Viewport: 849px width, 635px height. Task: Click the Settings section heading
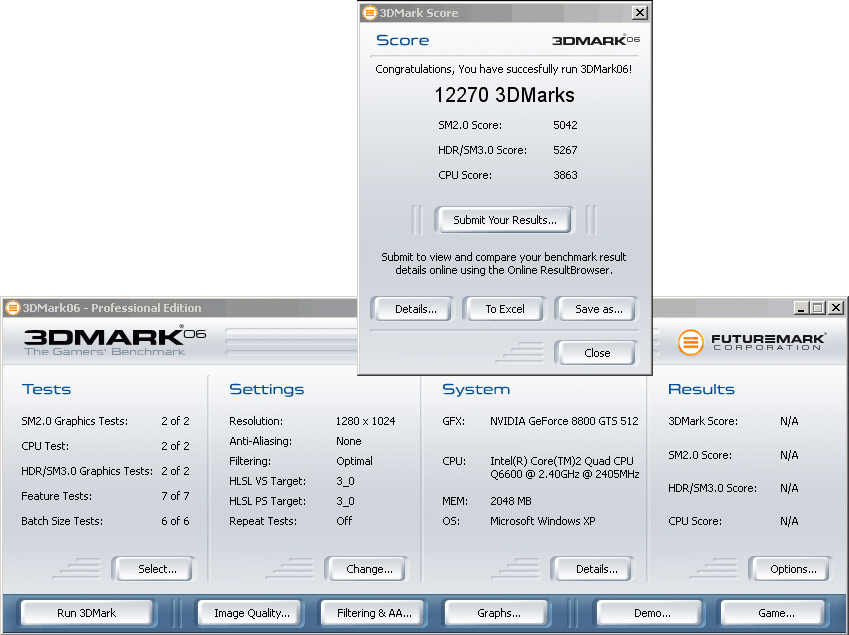[266, 389]
